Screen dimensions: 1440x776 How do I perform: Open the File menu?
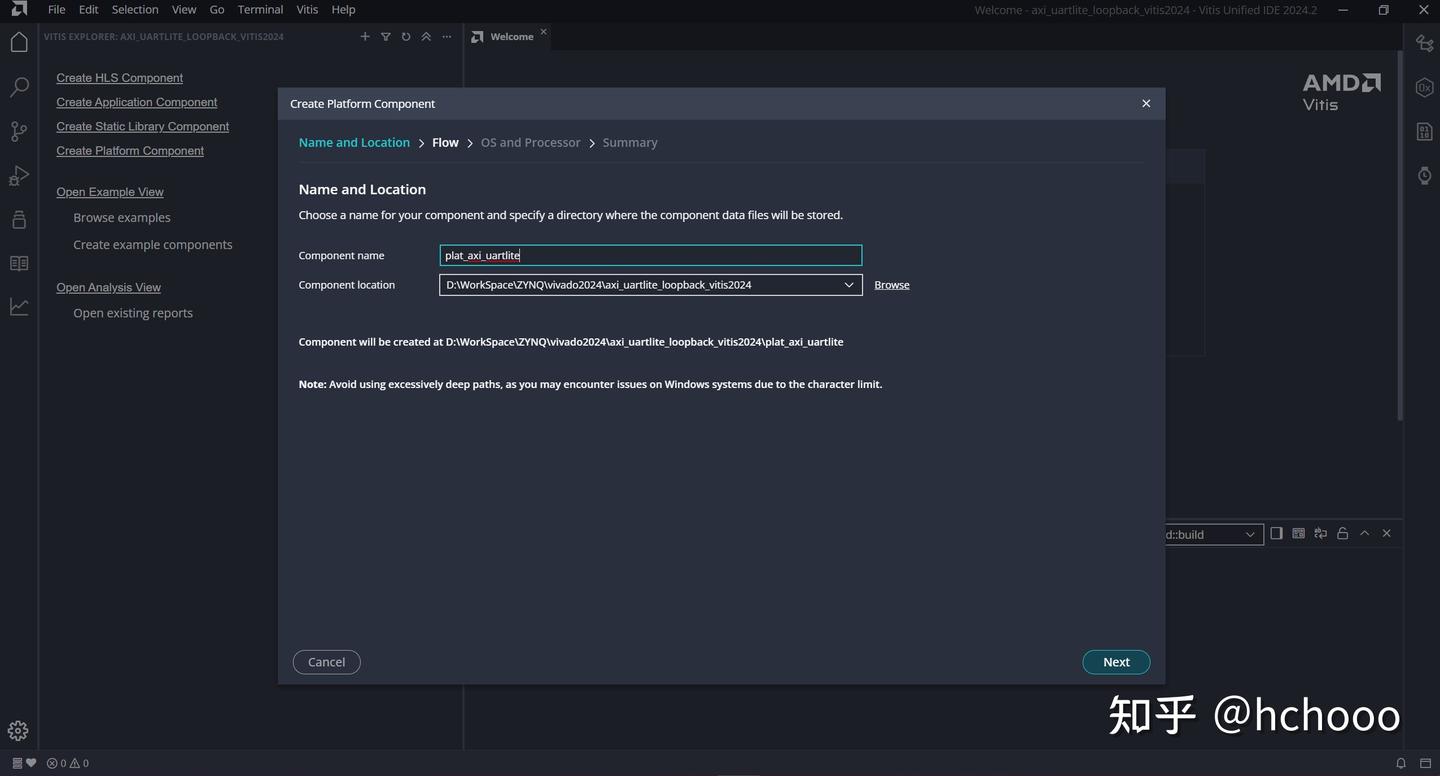57,9
